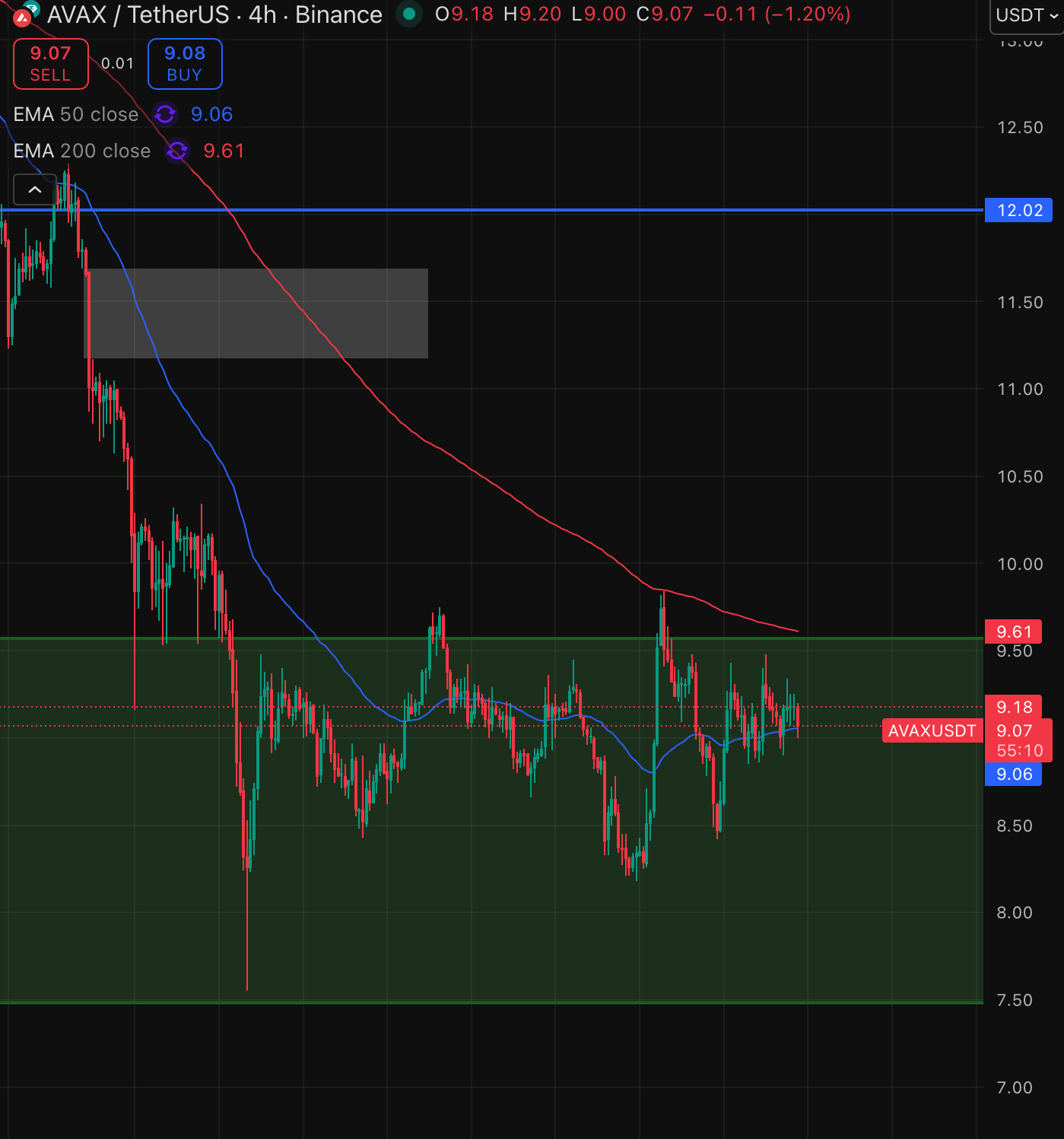Click the 8.00 price scale label
Viewport: 1064px width, 1139px height.
coord(1015,912)
